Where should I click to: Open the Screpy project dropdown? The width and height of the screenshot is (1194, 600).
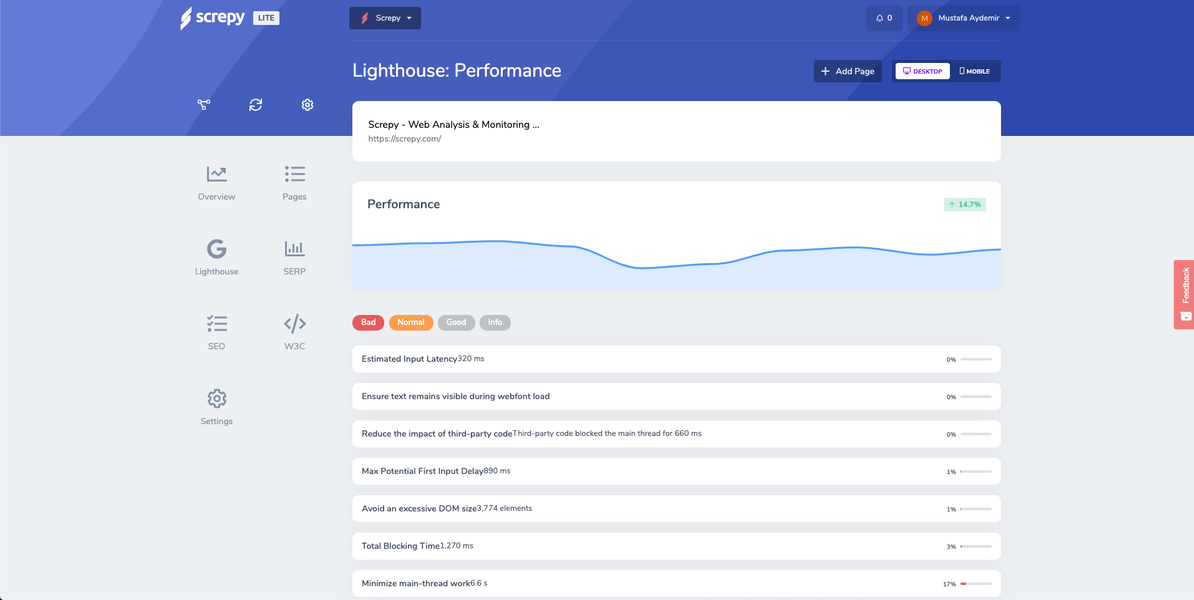[385, 18]
